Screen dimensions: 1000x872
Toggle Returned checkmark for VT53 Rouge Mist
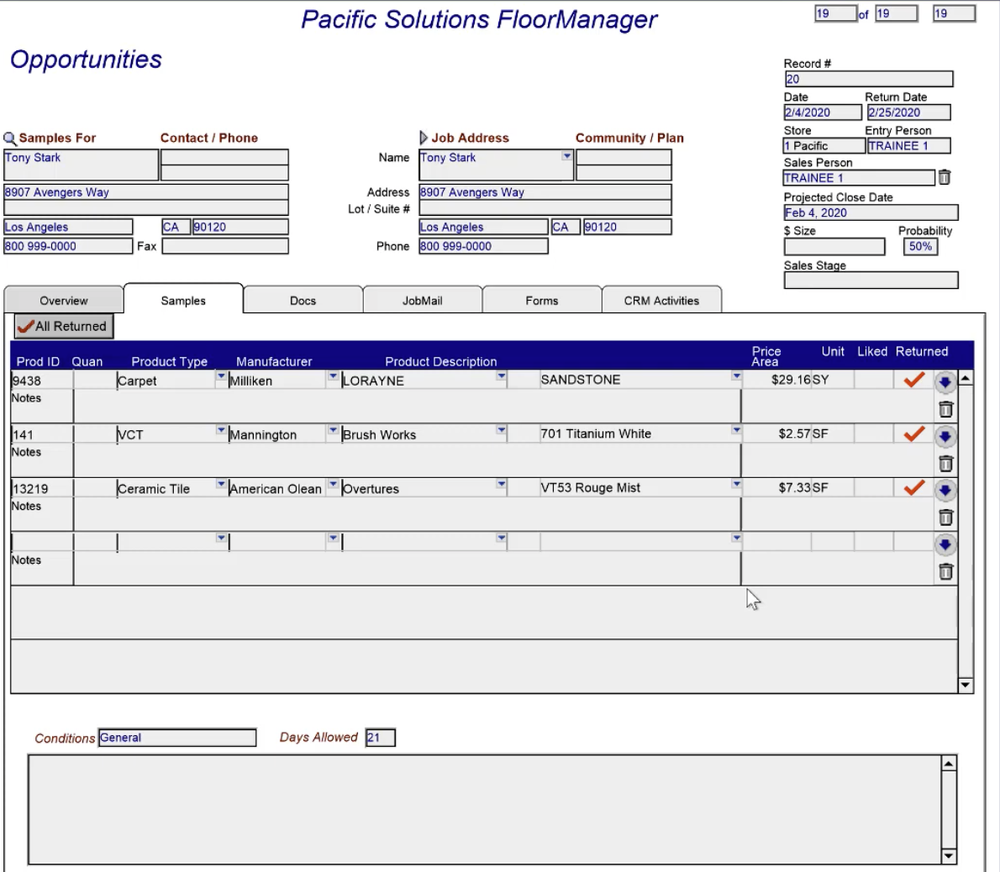click(x=914, y=488)
